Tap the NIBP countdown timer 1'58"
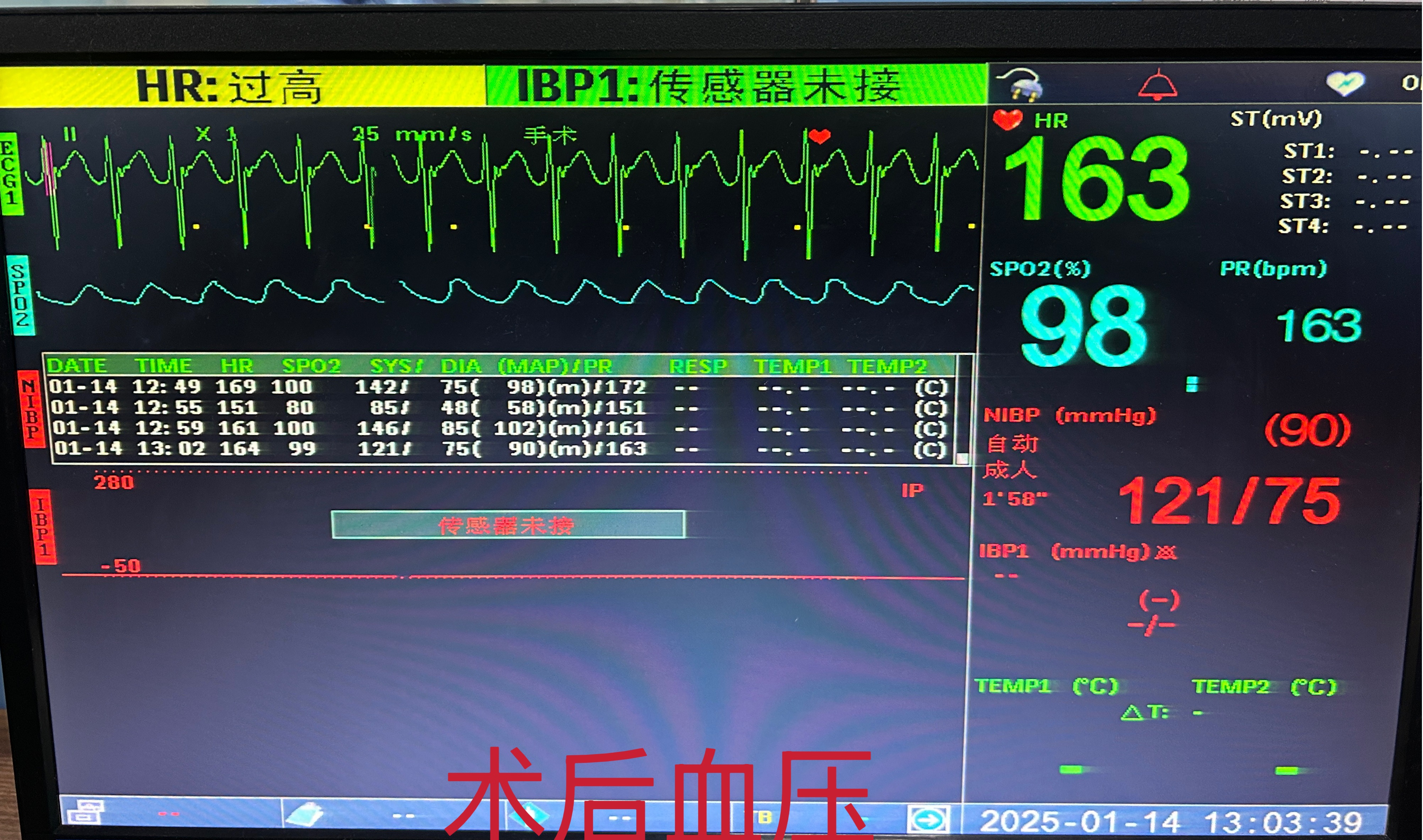 [x=1015, y=499]
